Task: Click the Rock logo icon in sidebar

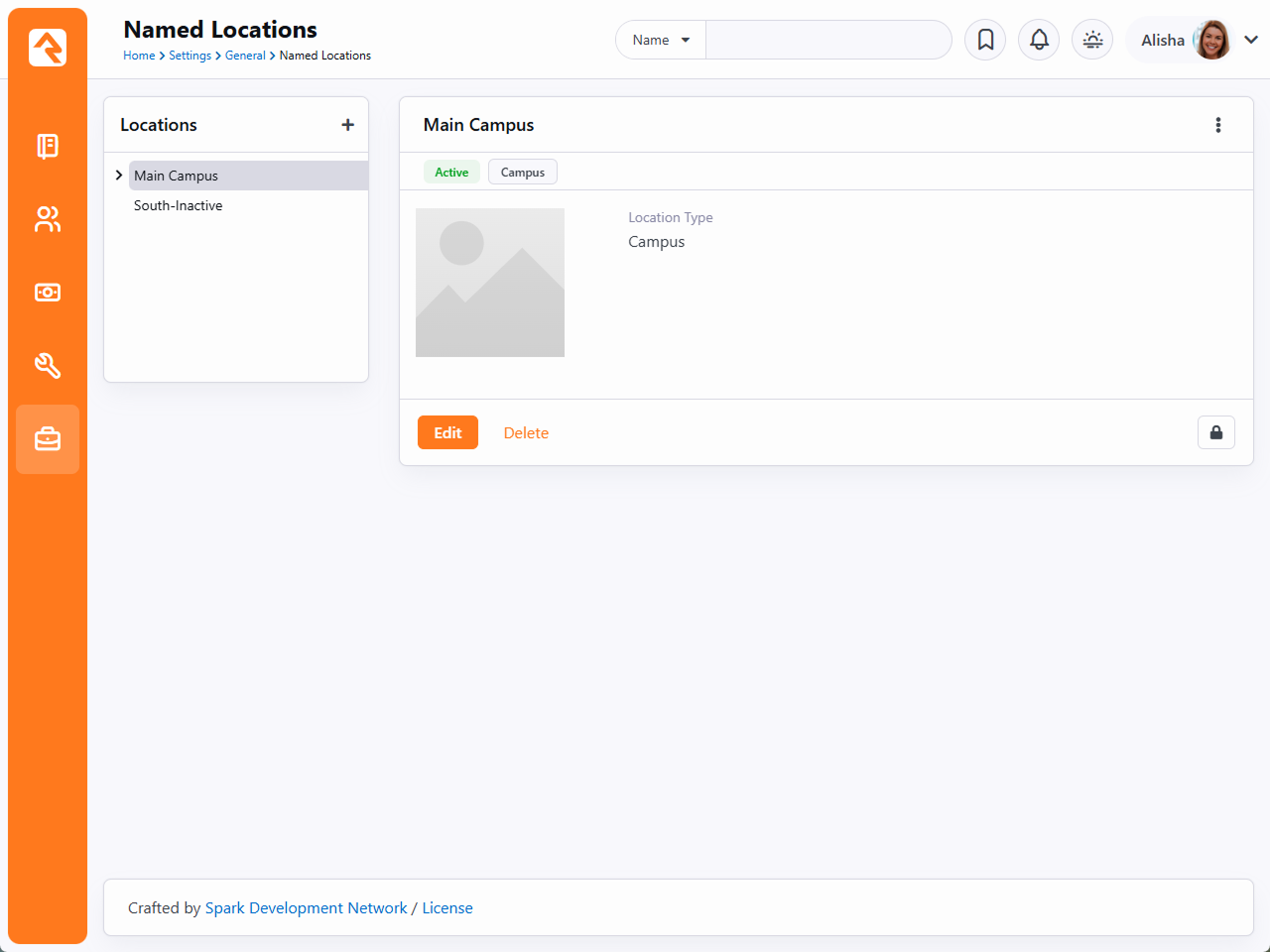Action: pyautogui.click(x=48, y=48)
